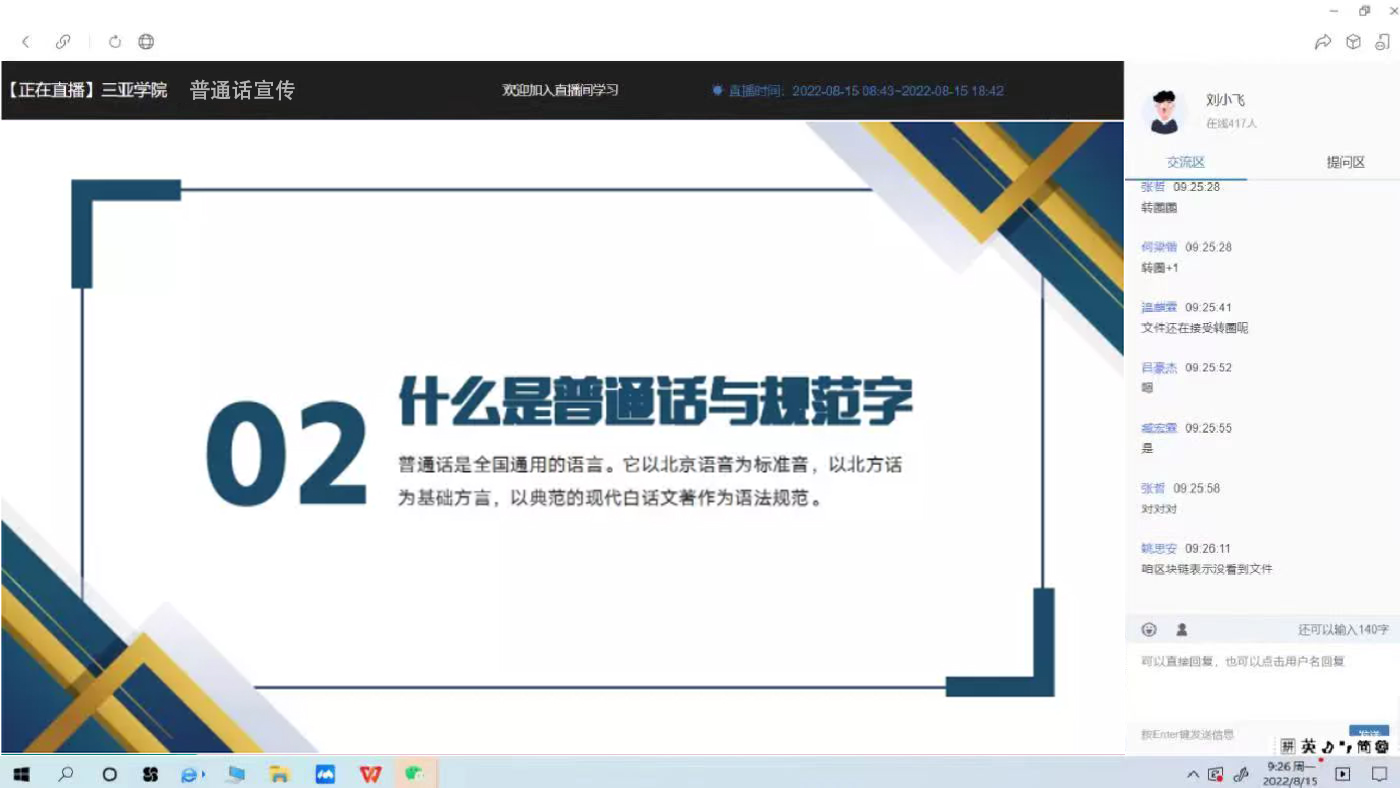Open the emoji picker in the chat box
The image size is (1400, 788).
(1149, 629)
